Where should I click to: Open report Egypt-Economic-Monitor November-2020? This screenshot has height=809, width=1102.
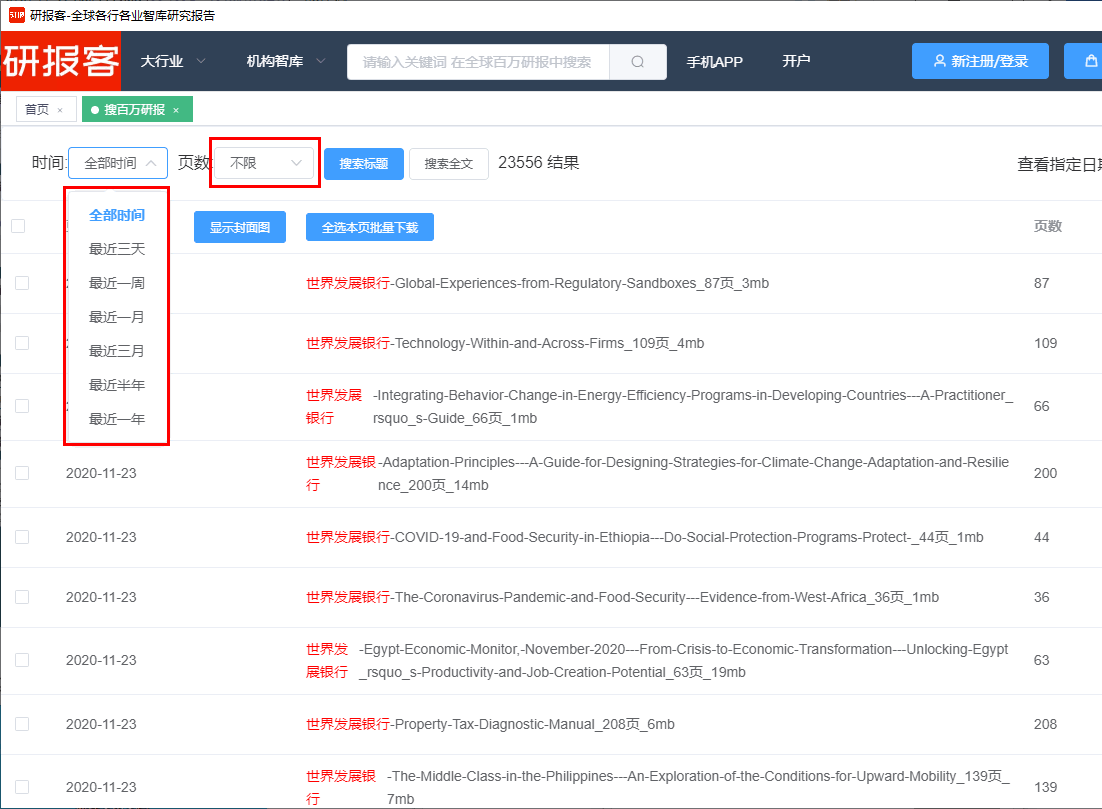[x=657, y=660]
